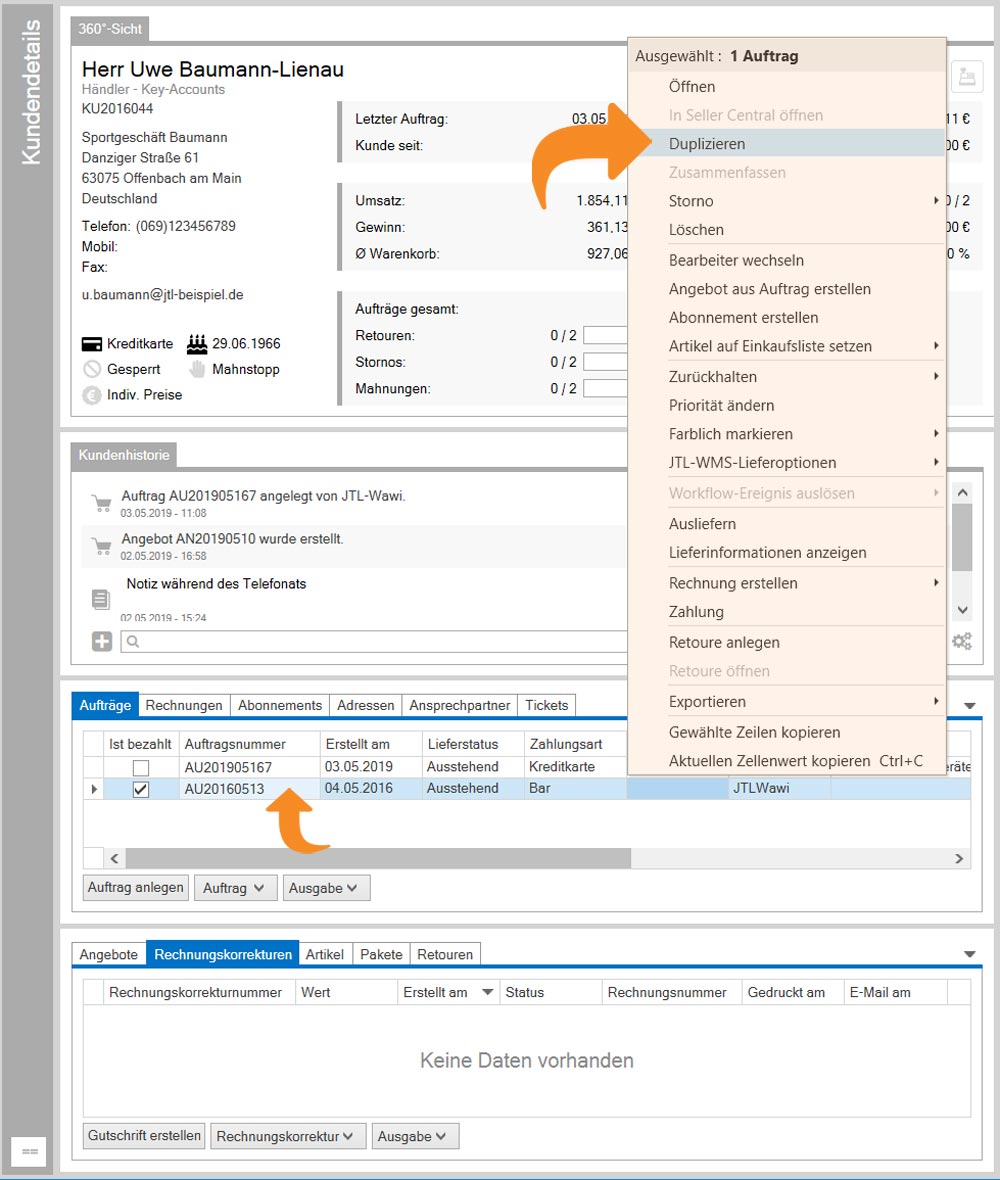Click the Indiv. Preise euro icon
This screenshot has height=1180, width=1000.
click(92, 395)
